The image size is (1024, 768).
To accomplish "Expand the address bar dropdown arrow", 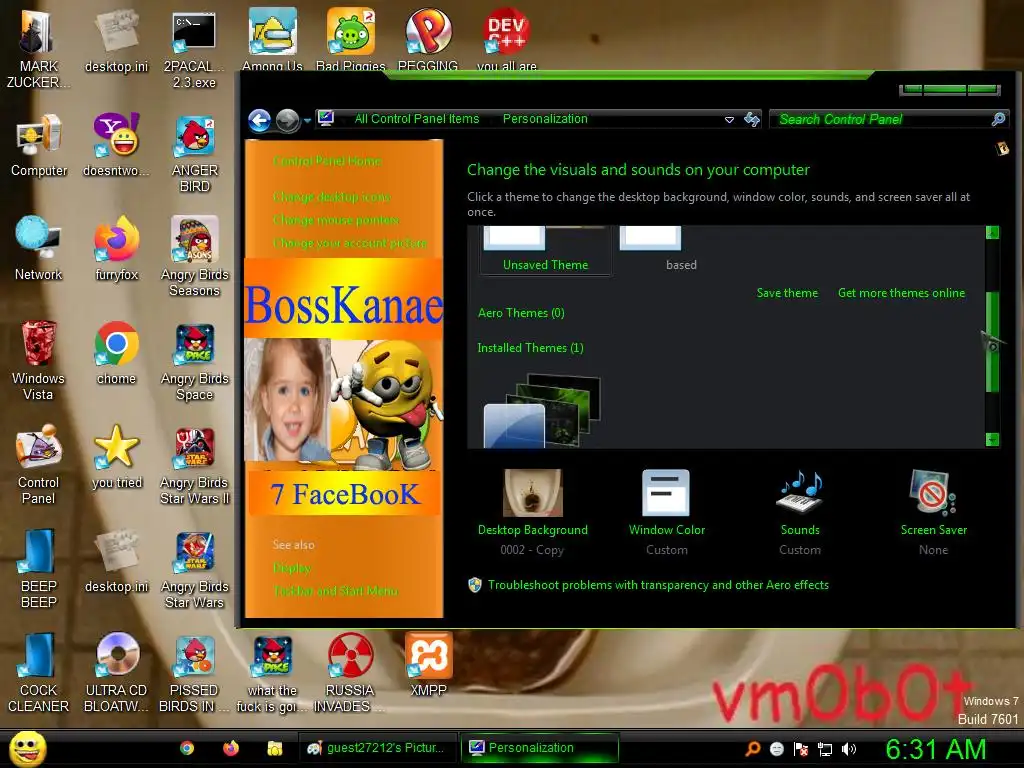I will [x=729, y=120].
